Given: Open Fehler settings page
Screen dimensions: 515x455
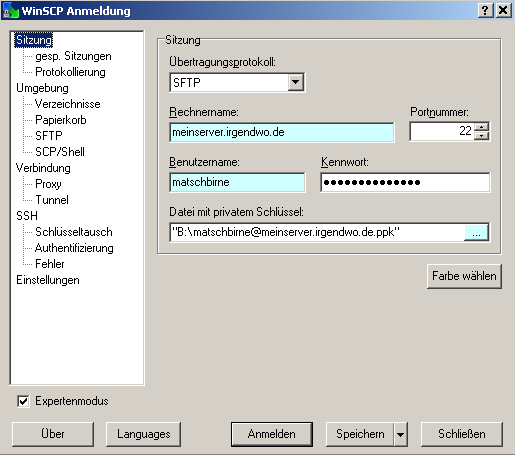Looking at the screenshot, I should (50, 264).
